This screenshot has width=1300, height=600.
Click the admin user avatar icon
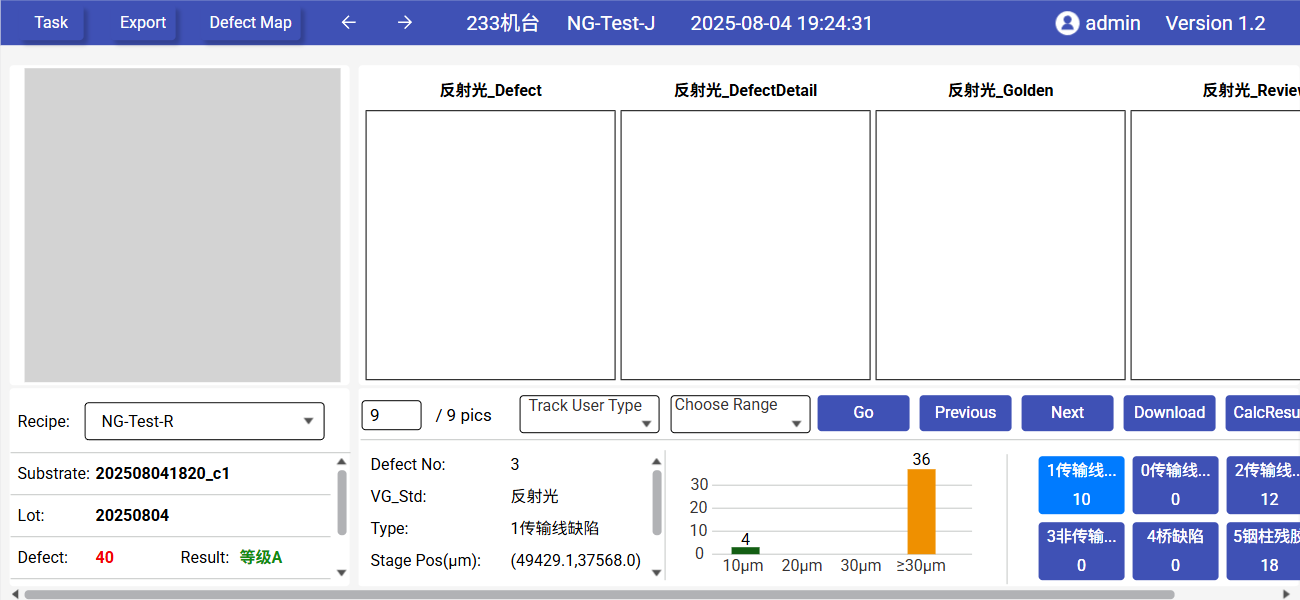click(1067, 23)
